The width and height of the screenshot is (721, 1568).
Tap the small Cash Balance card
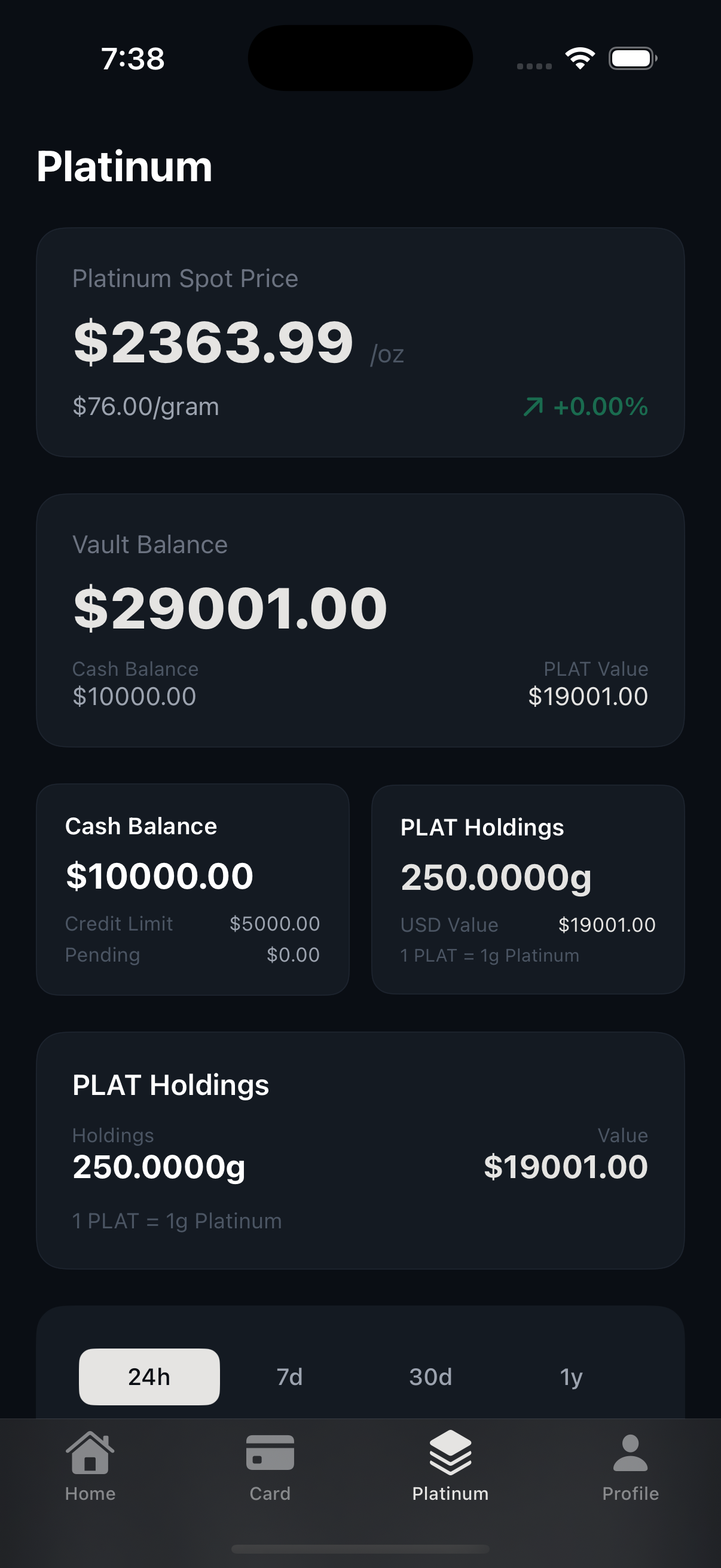pyautogui.click(x=193, y=889)
